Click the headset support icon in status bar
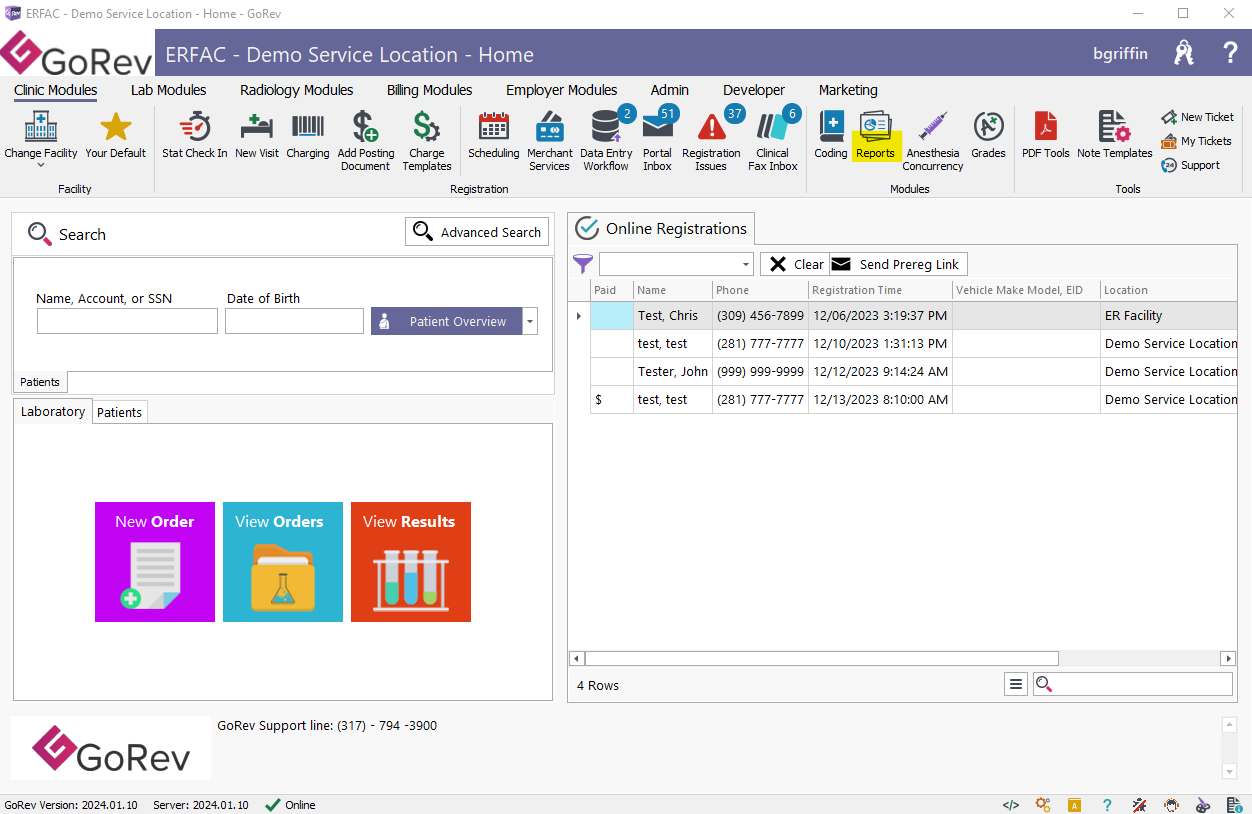Viewport: 1252px width, 814px height. [x=1171, y=805]
